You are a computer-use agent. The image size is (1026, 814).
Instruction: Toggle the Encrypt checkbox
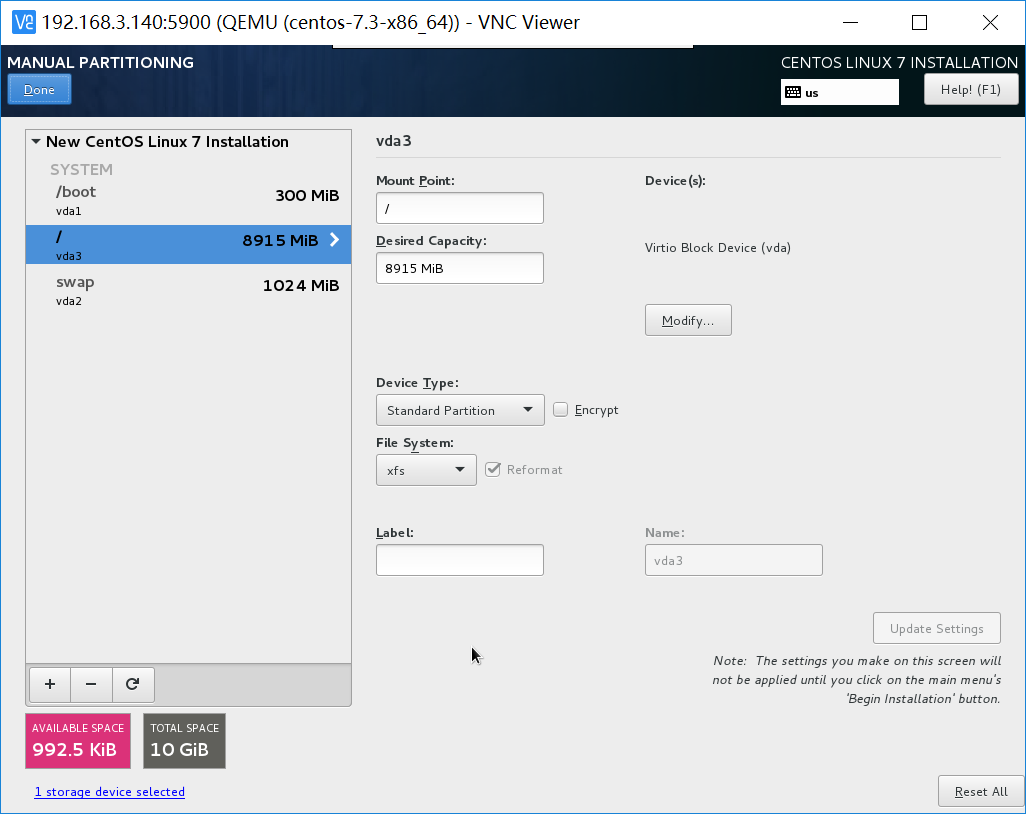pos(560,410)
